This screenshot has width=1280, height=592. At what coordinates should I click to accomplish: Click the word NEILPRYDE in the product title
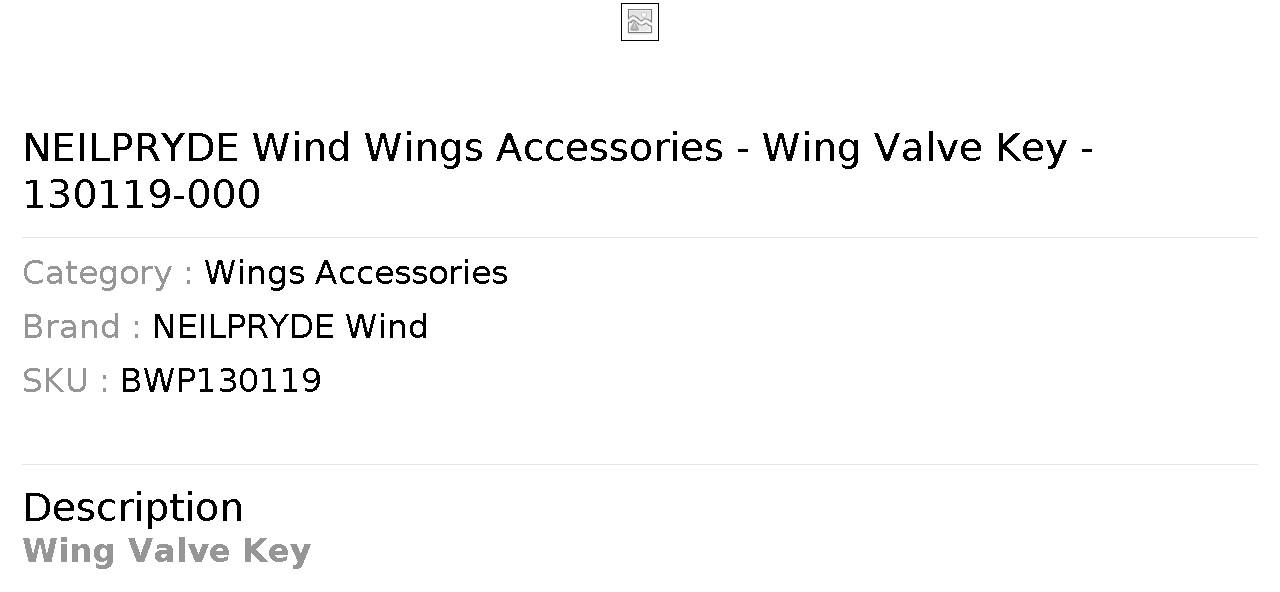(131, 148)
